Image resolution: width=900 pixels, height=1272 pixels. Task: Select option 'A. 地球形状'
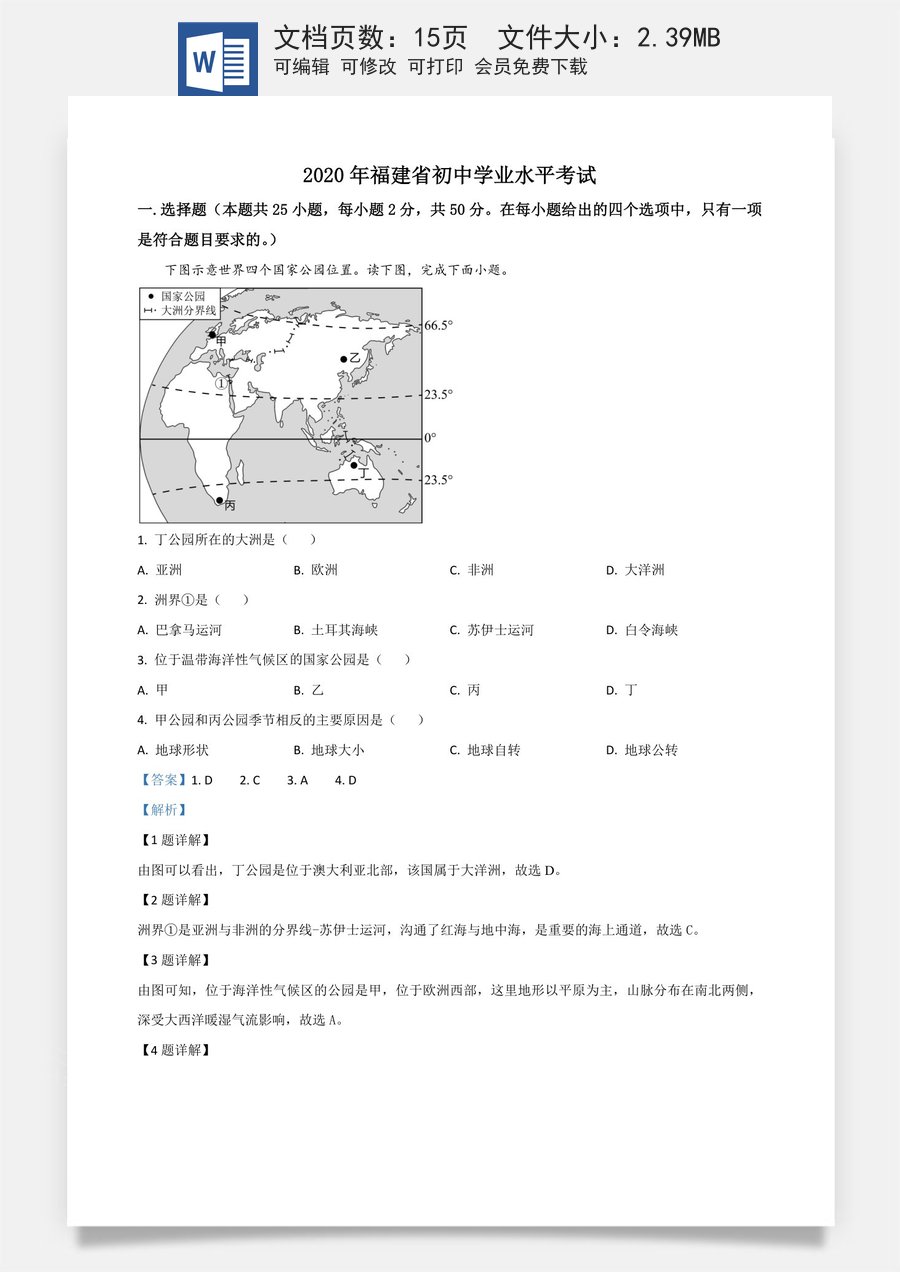[x=174, y=750]
